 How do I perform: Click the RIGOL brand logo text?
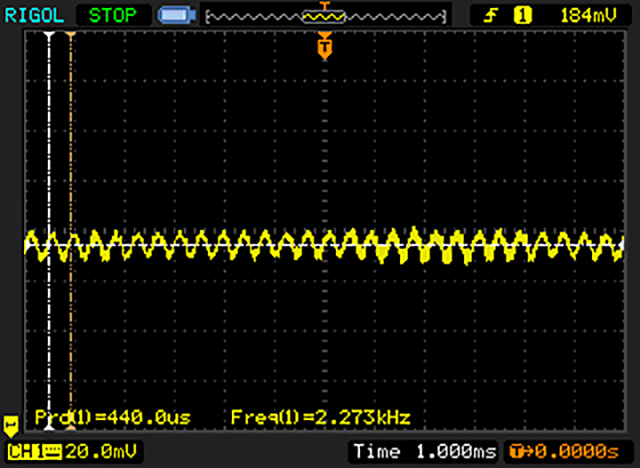[34, 16]
